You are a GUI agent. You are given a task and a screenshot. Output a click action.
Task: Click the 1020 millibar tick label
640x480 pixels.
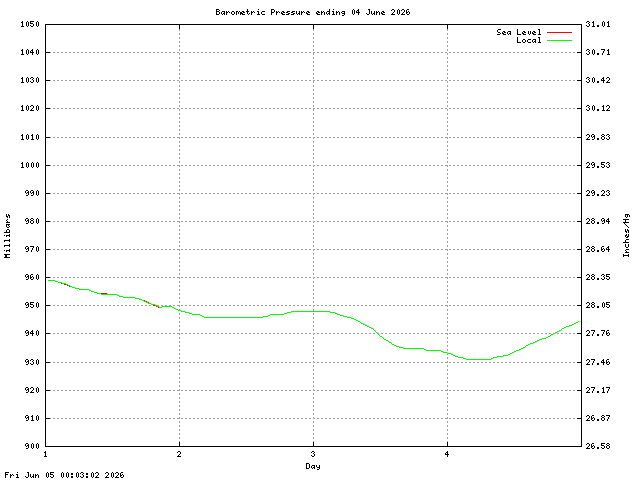(x=30, y=109)
